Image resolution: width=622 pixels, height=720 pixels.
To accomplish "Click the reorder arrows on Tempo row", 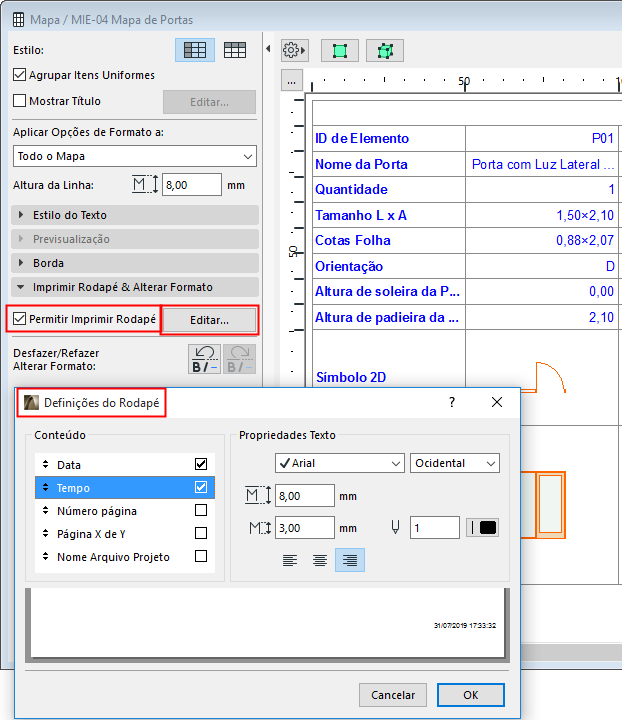I will 45,487.
